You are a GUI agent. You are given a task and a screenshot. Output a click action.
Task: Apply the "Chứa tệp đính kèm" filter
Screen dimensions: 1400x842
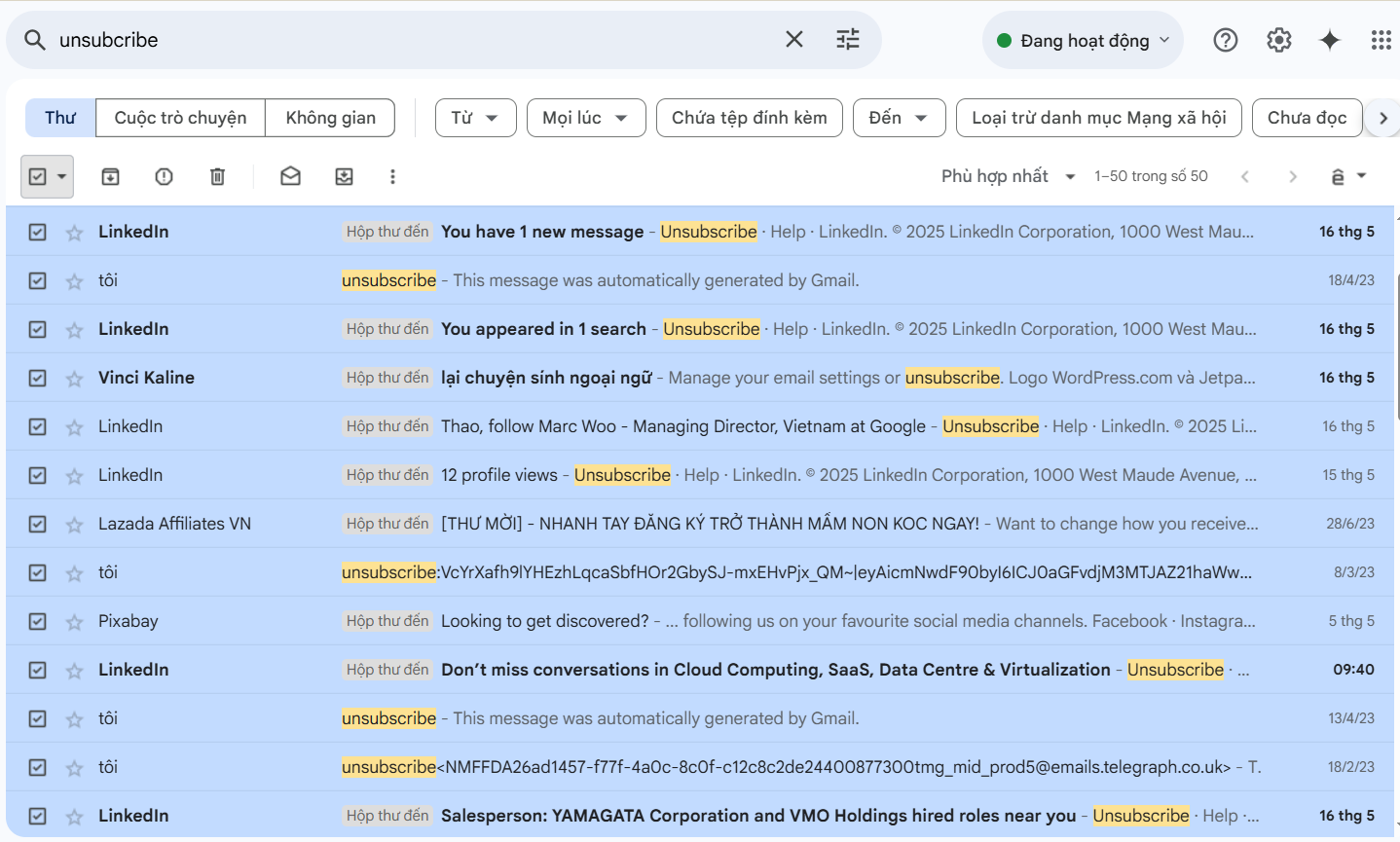coord(749,118)
